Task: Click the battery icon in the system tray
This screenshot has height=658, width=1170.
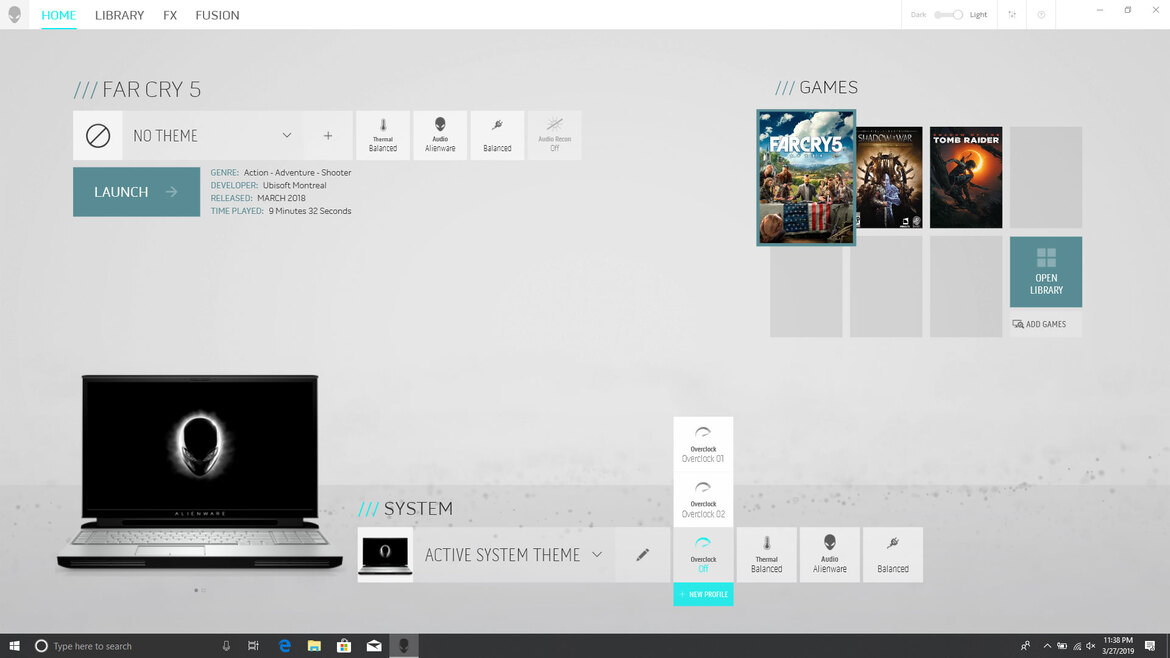Action: (1062, 646)
